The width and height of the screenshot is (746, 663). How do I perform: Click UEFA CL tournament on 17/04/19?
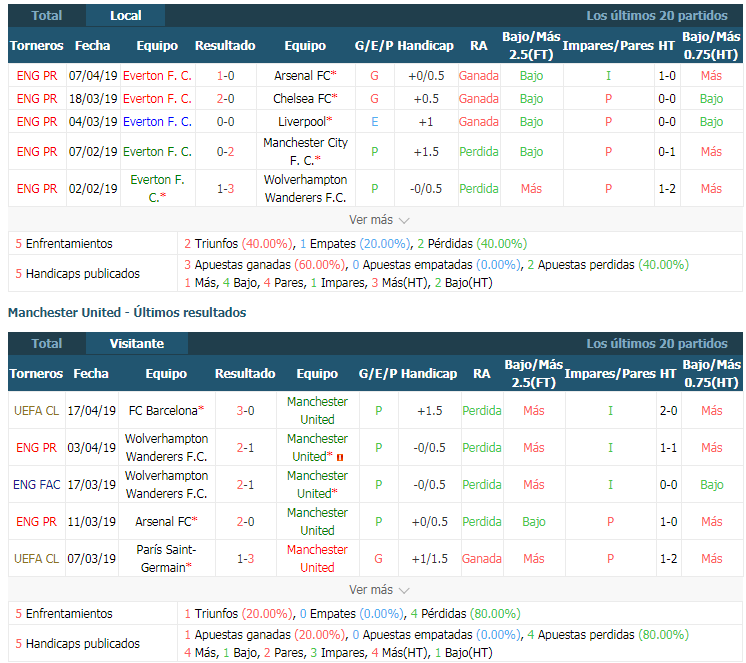coord(36,410)
